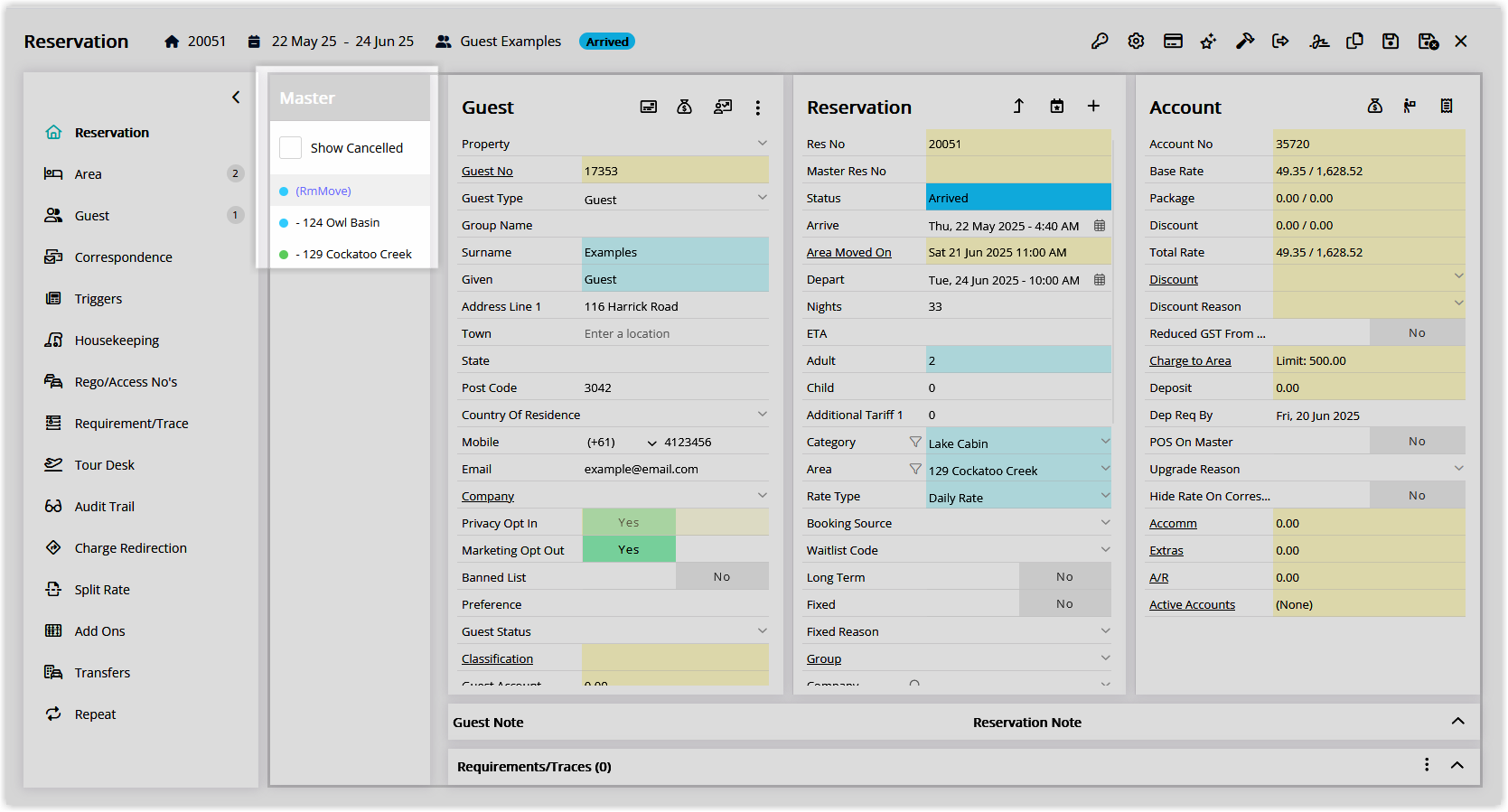This screenshot has height=812, width=1508.
Task: Click the receipt icon in Account panel
Action: (1447, 107)
